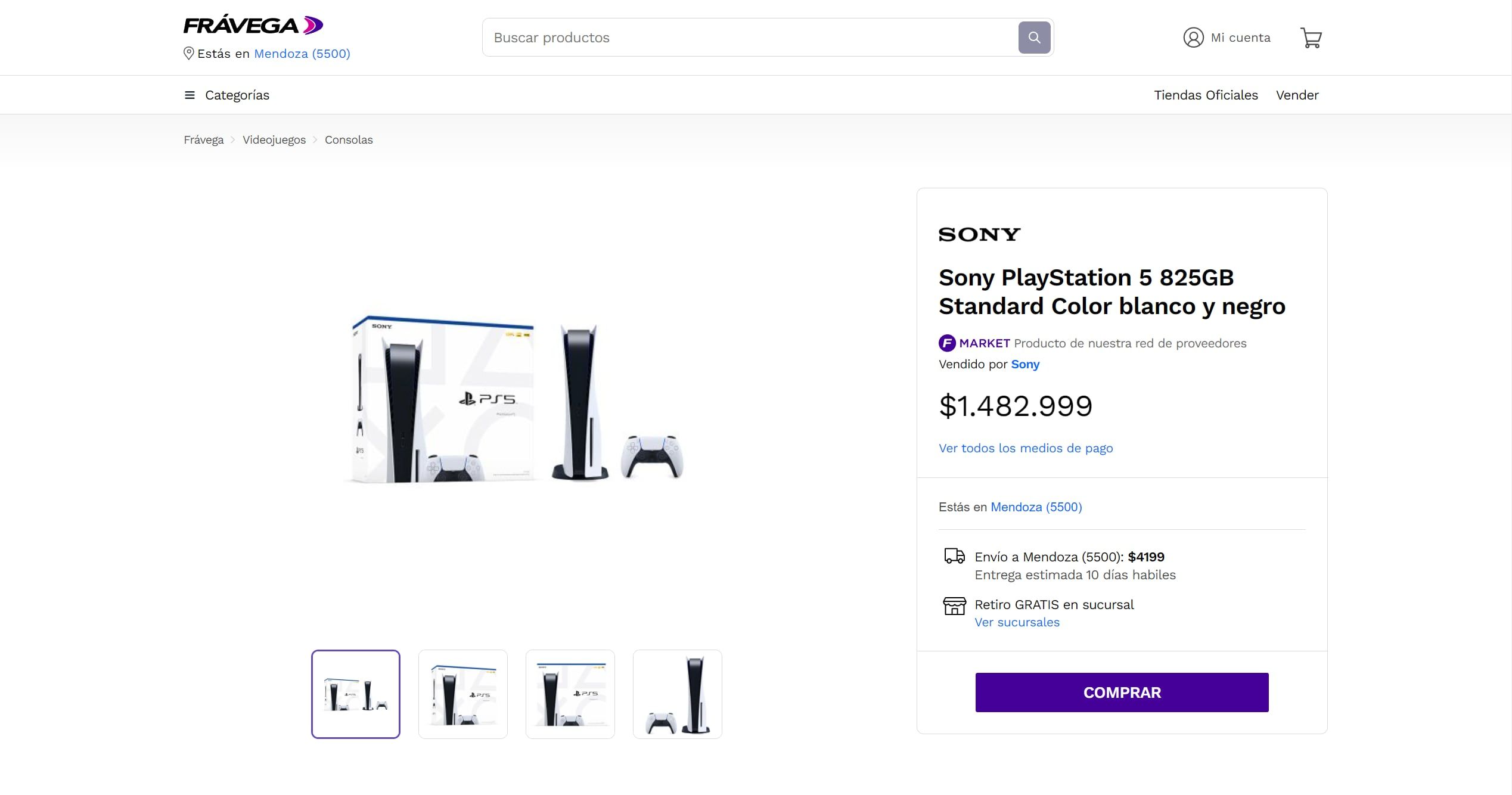Click the shipping truck icon

(954, 556)
